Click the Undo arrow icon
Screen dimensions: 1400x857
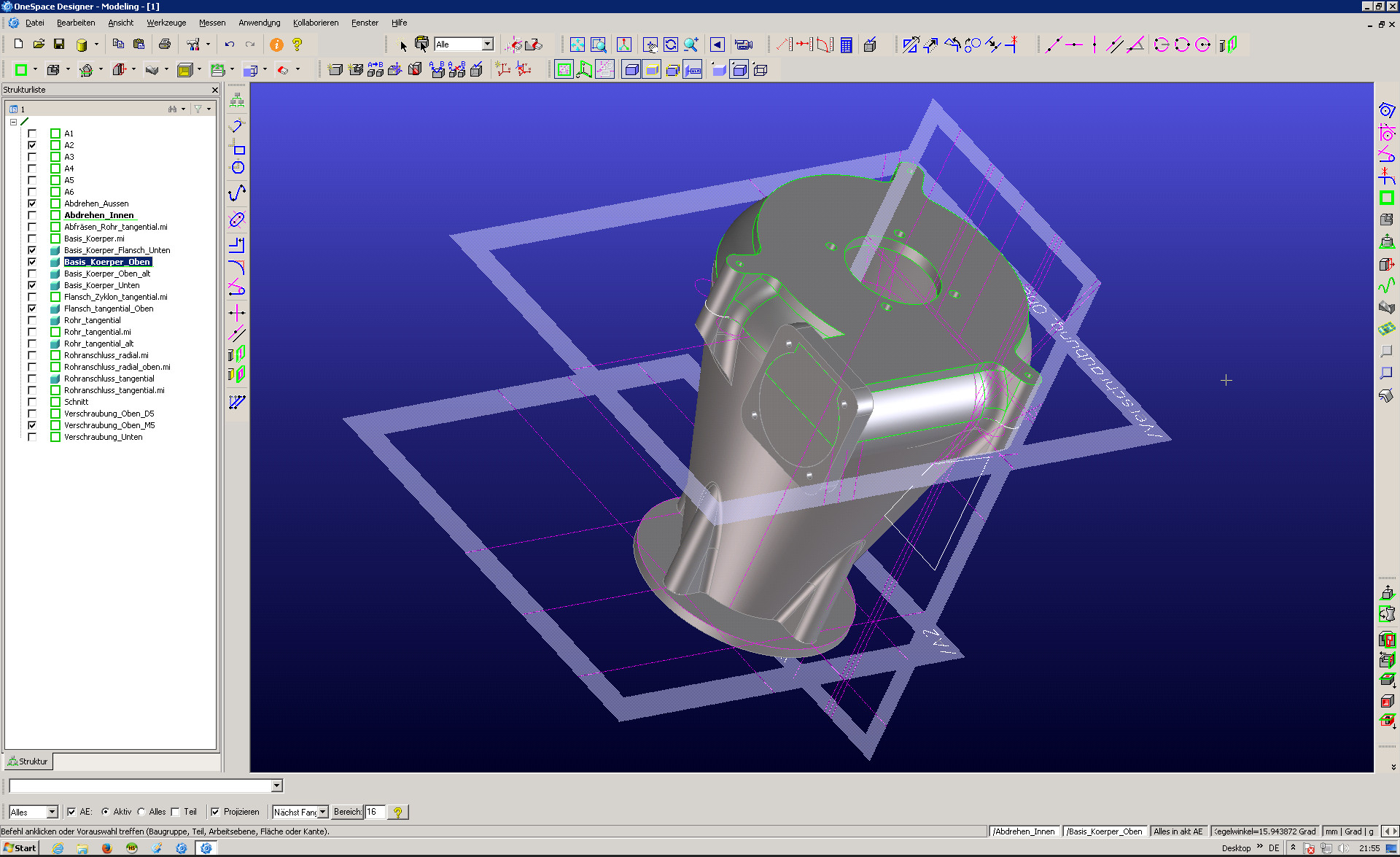[229, 44]
